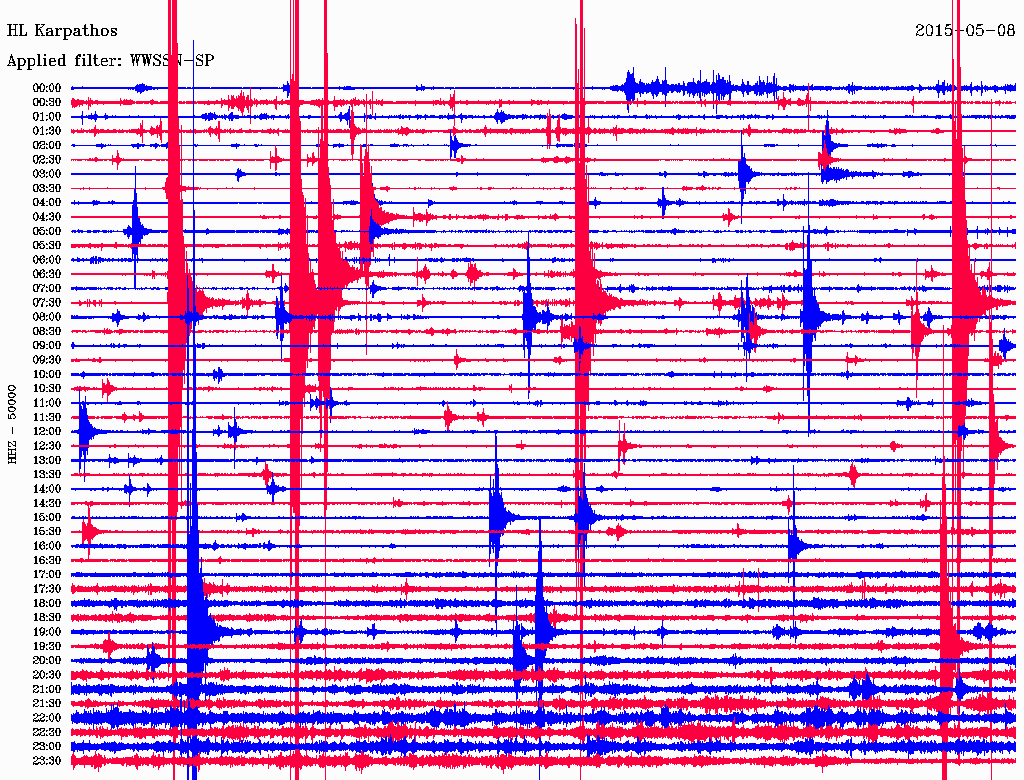Select the 06:00 time label

pyautogui.click(x=47, y=260)
